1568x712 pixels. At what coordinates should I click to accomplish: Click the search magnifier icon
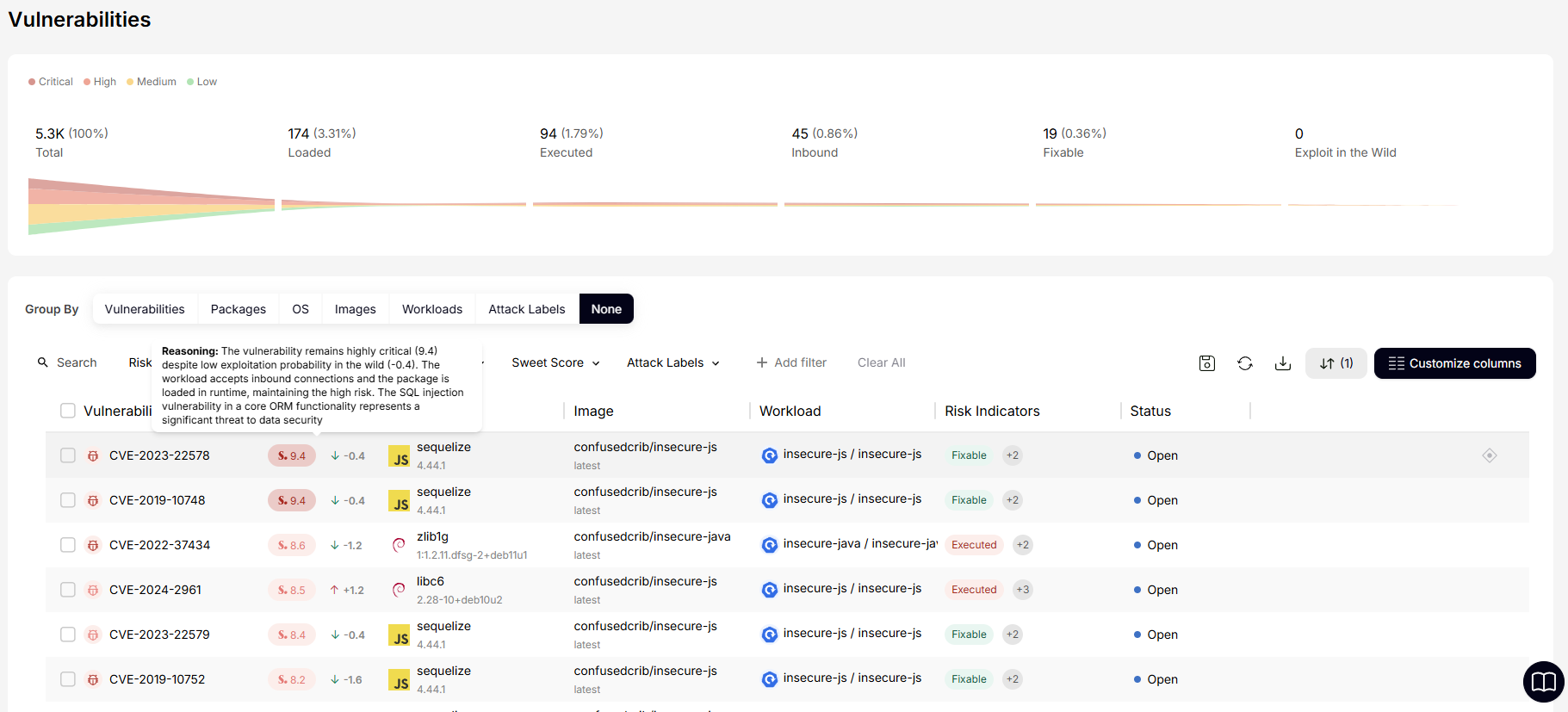(x=43, y=362)
